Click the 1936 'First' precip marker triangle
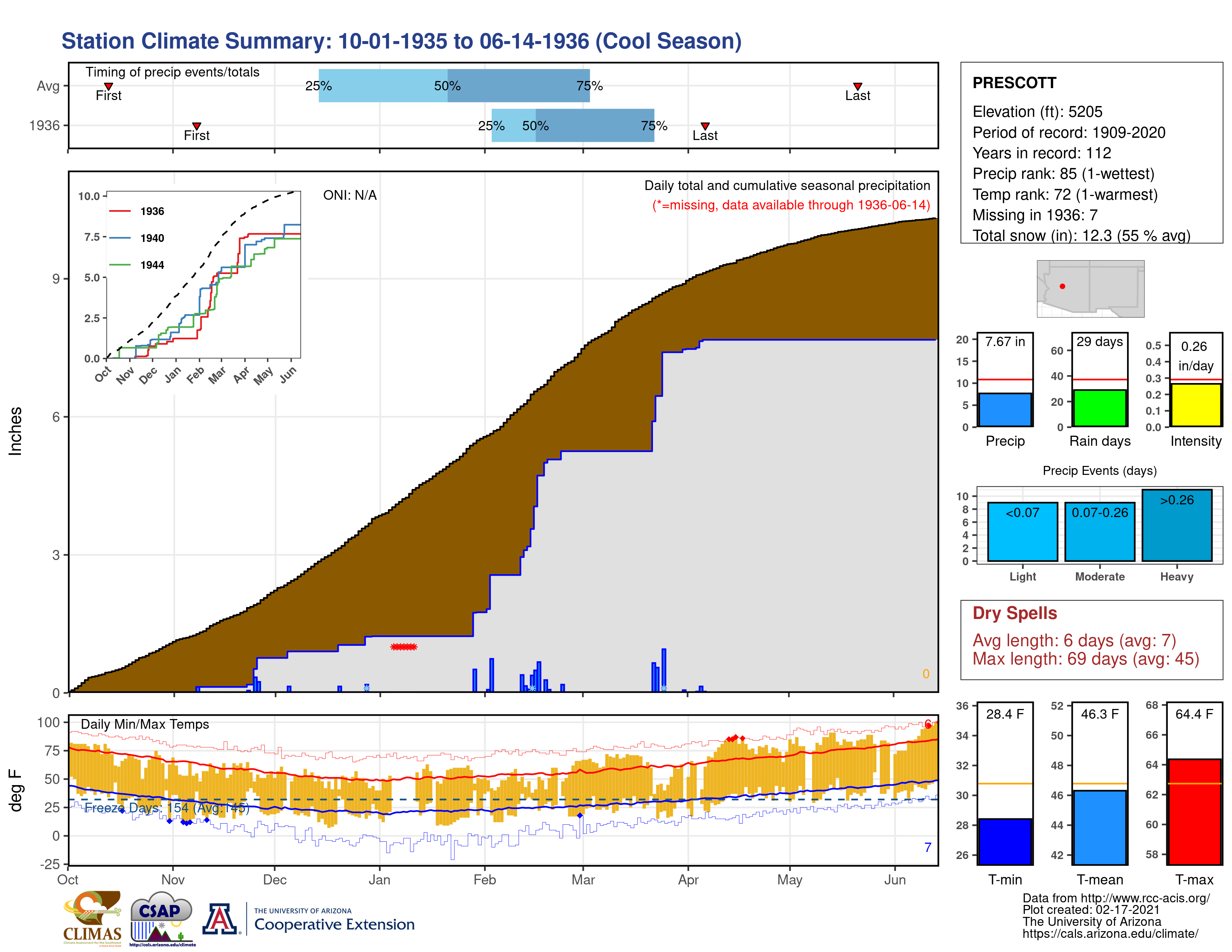1232x952 pixels. pyautogui.click(x=196, y=126)
